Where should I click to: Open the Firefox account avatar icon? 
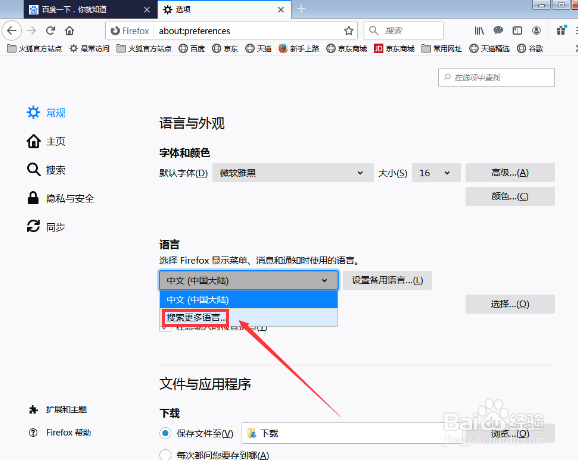click(536, 31)
